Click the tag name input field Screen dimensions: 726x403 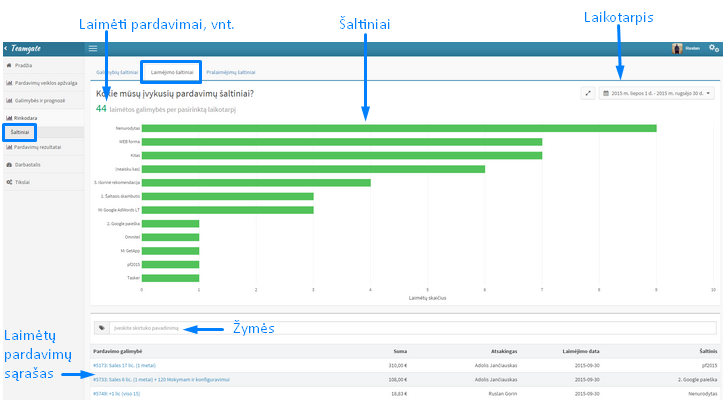click(413, 328)
